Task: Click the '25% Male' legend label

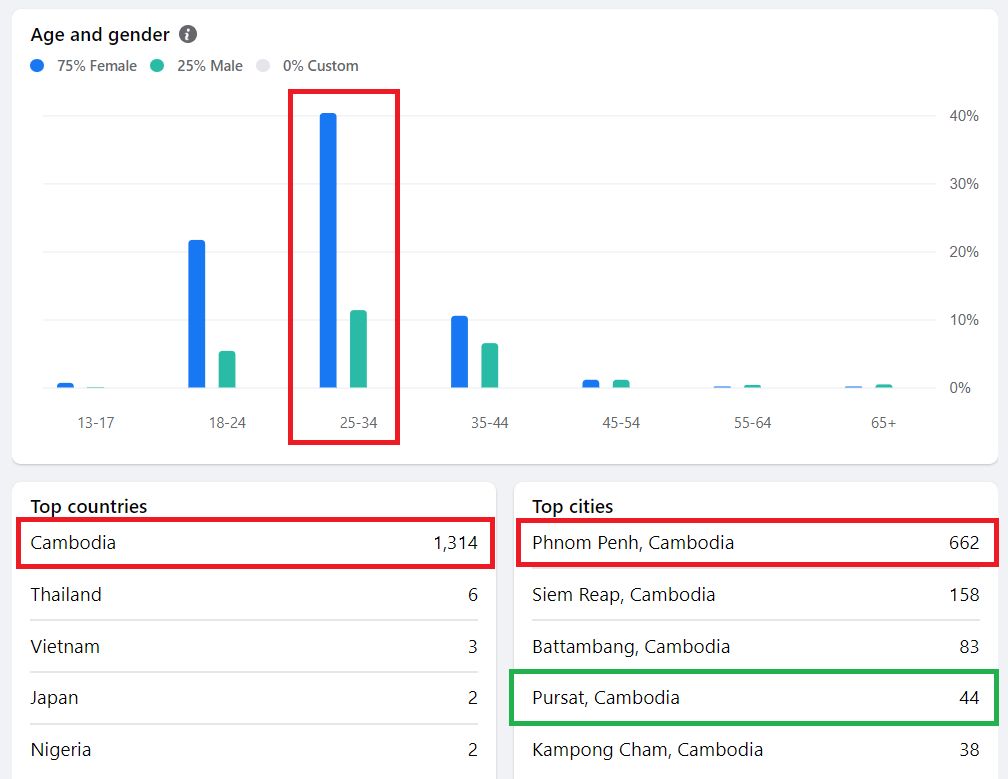Action: 210,66
